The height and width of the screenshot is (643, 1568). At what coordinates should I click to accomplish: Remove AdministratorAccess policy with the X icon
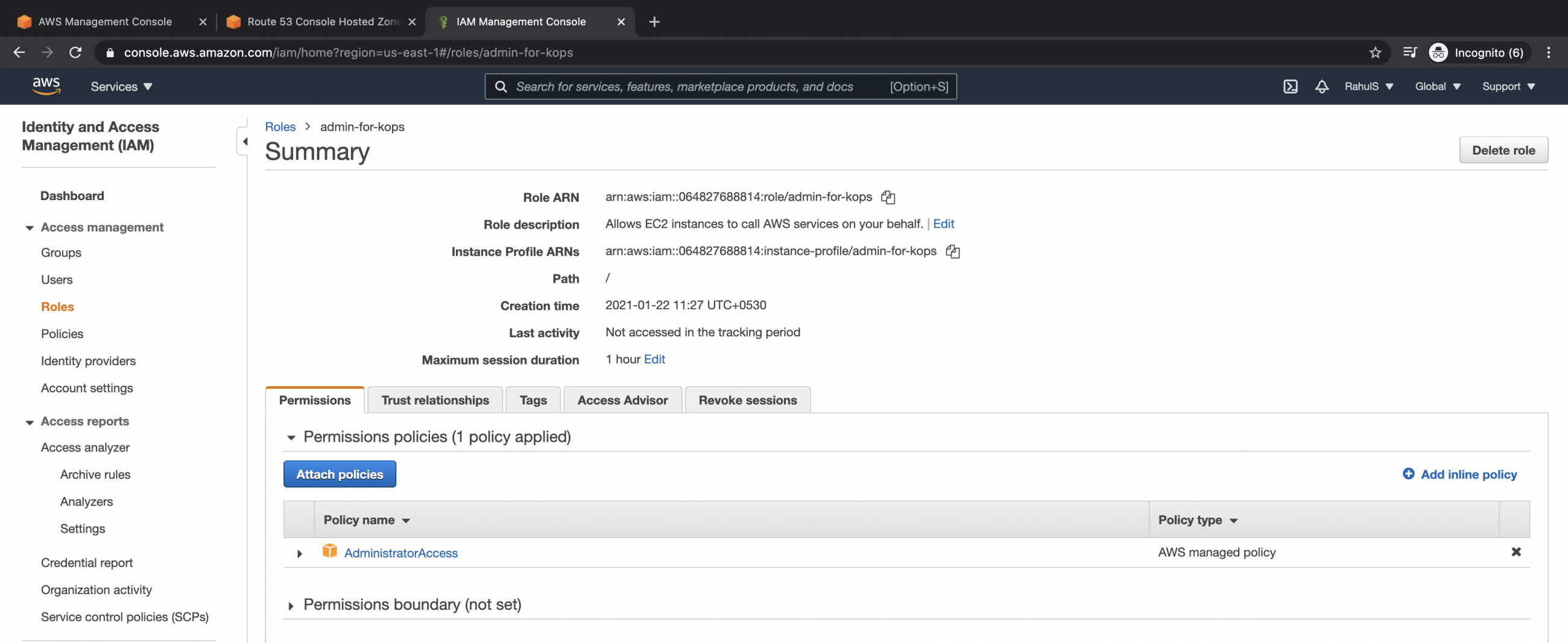point(1516,552)
